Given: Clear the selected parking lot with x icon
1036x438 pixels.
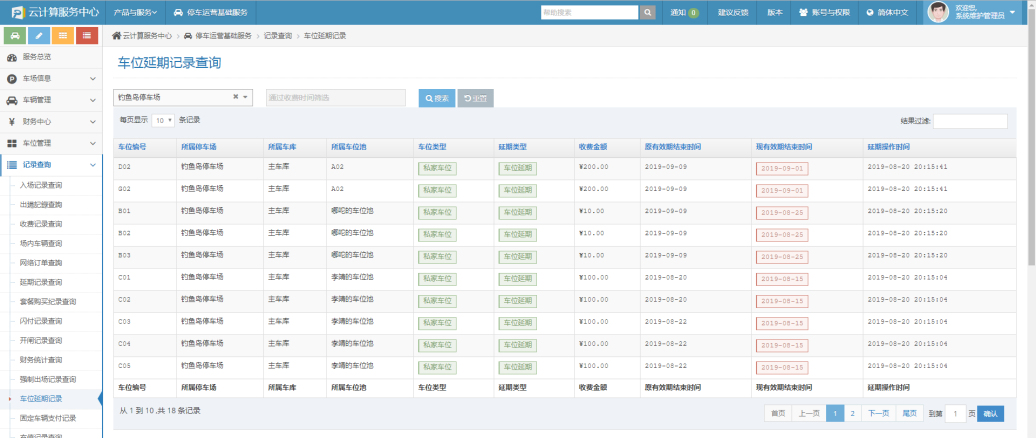Looking at the screenshot, I should tap(236, 97).
